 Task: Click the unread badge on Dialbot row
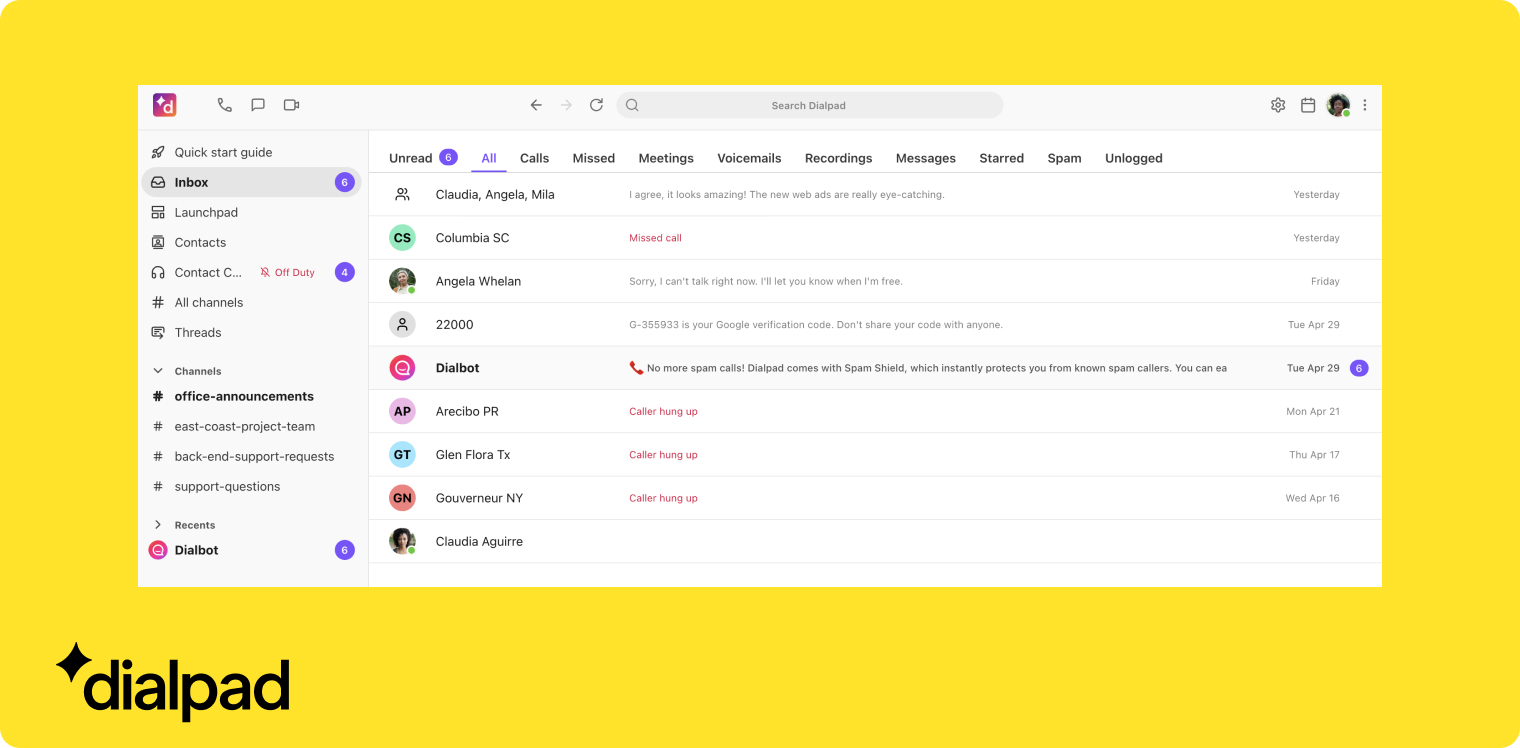point(1359,368)
